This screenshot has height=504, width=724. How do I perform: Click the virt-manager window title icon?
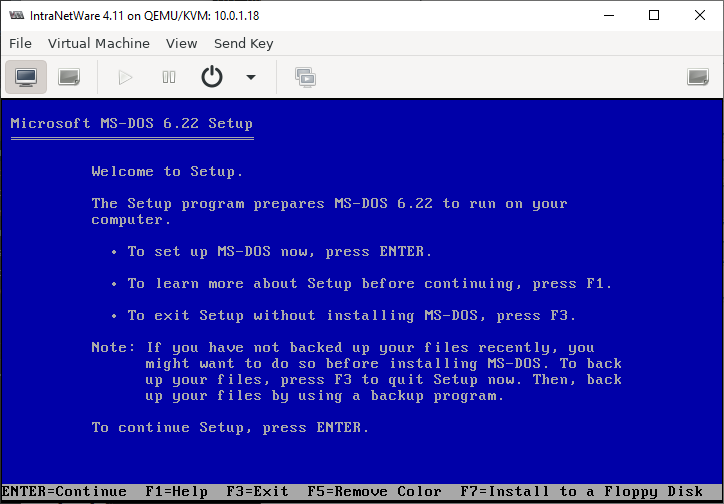click(x=17, y=15)
